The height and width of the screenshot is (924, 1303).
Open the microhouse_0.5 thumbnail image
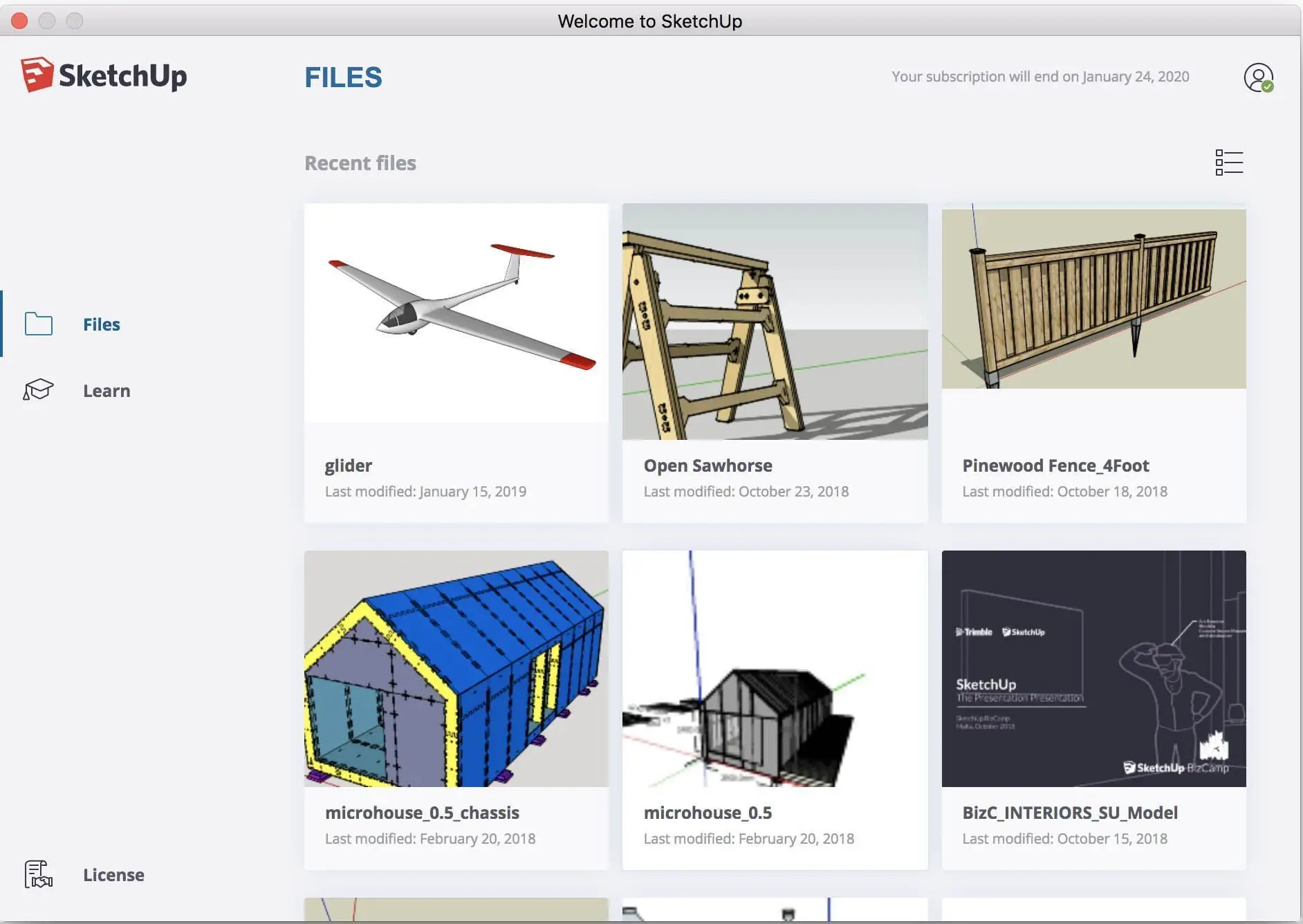point(775,669)
